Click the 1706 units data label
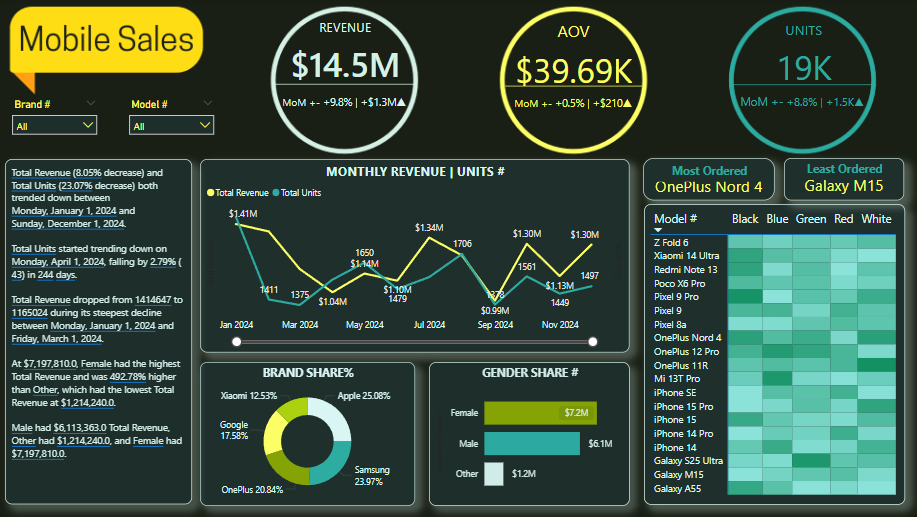Screen dimensions: 917x517 (x=462, y=243)
